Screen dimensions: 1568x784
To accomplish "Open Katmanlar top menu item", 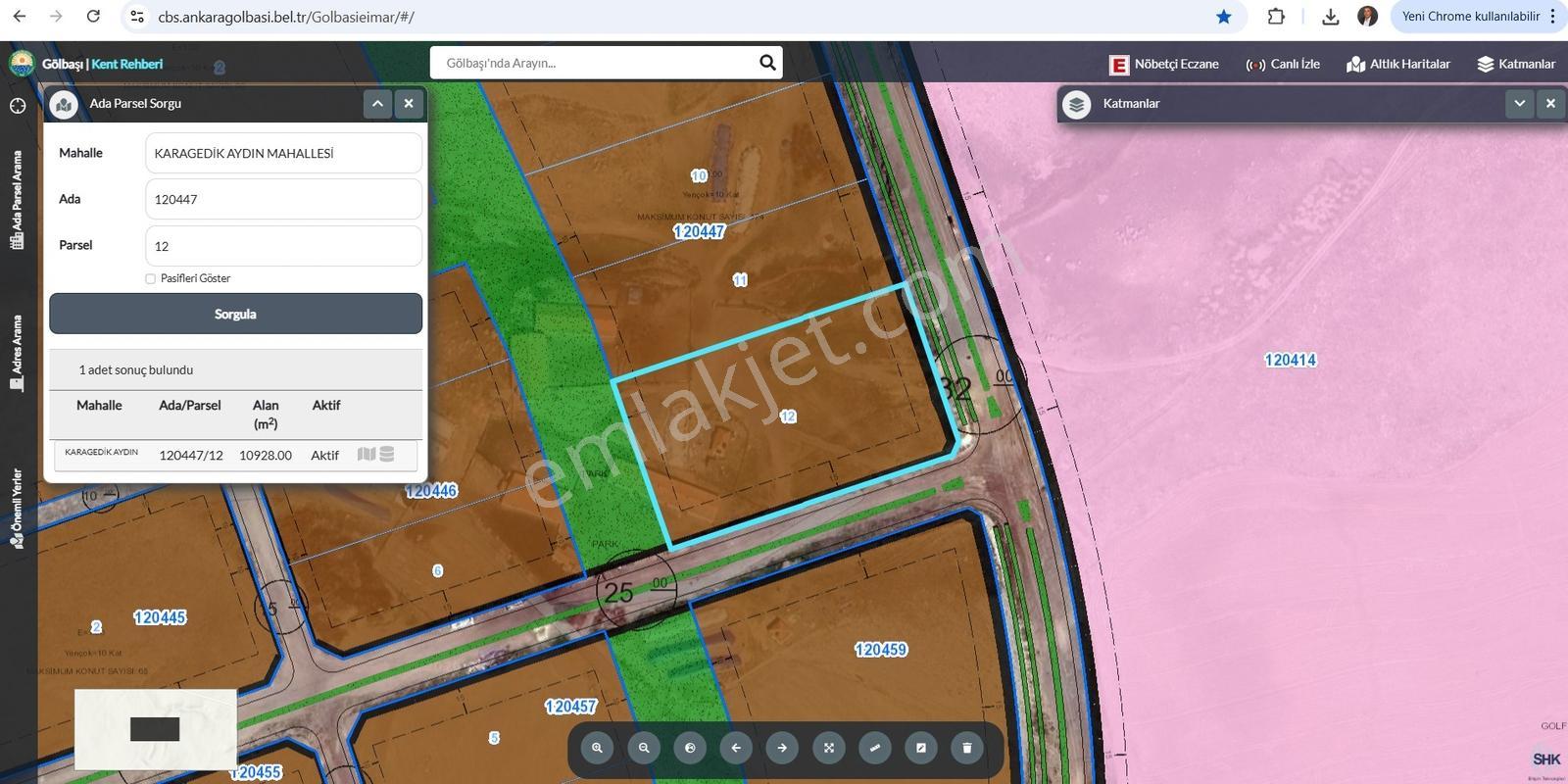I will [1516, 64].
